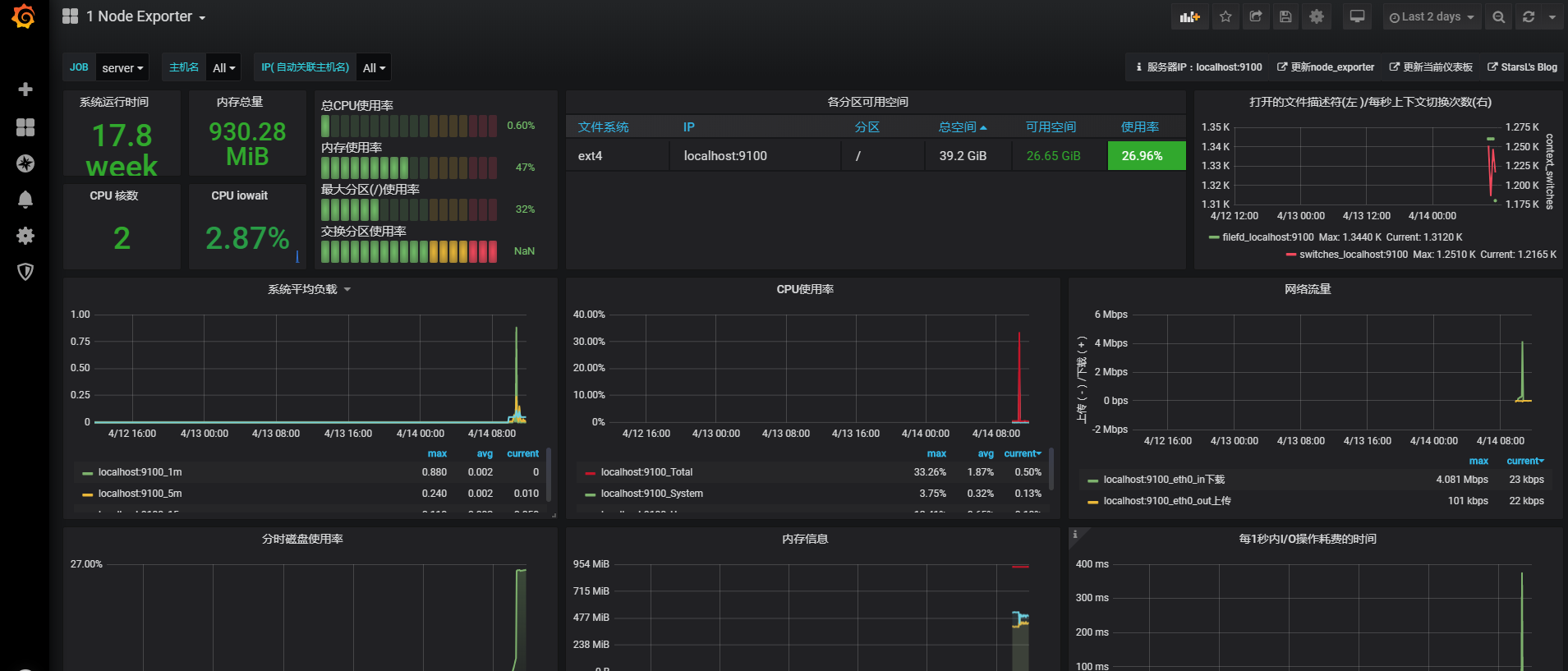Toggle localhost:9100_1m series in legend

coord(140,472)
